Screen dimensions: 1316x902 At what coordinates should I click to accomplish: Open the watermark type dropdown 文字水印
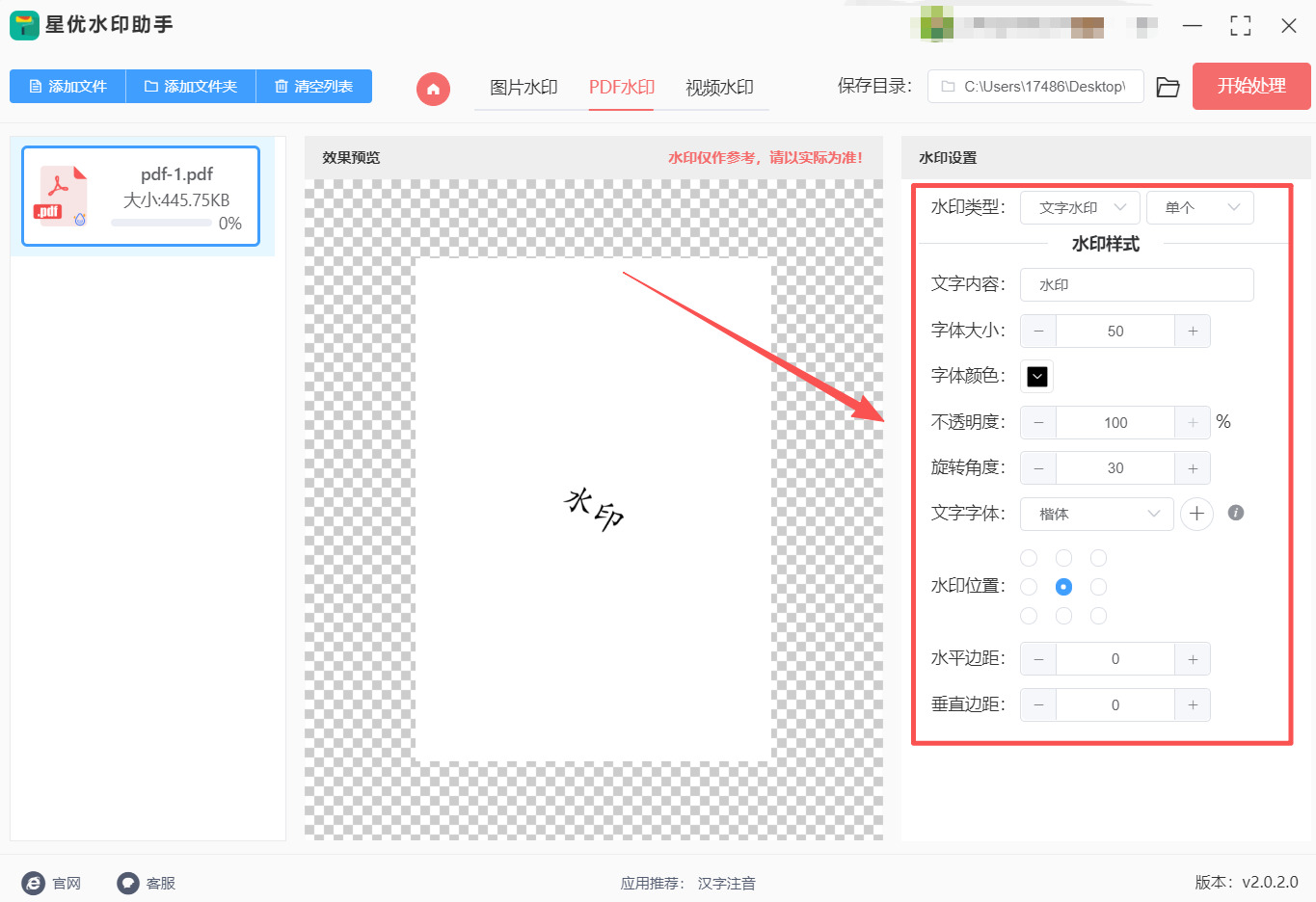[1080, 207]
